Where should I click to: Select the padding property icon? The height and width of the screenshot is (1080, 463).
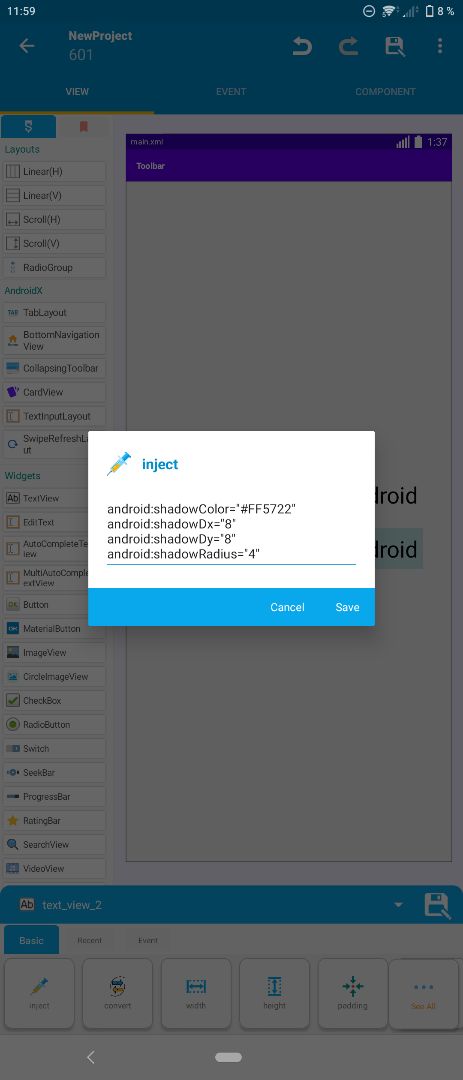point(353,993)
